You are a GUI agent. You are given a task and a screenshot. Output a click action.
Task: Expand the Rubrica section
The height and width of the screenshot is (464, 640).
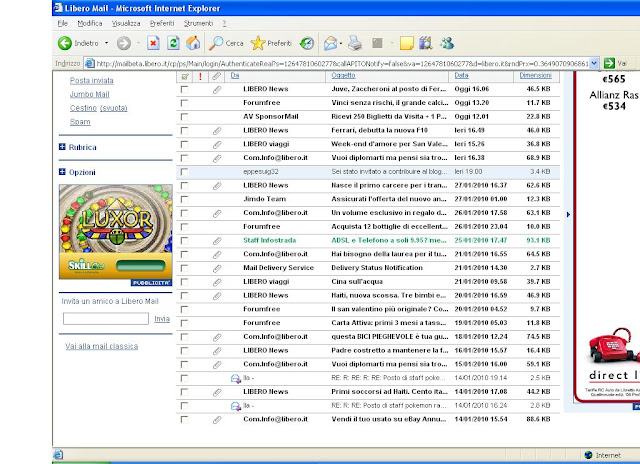click(x=62, y=147)
